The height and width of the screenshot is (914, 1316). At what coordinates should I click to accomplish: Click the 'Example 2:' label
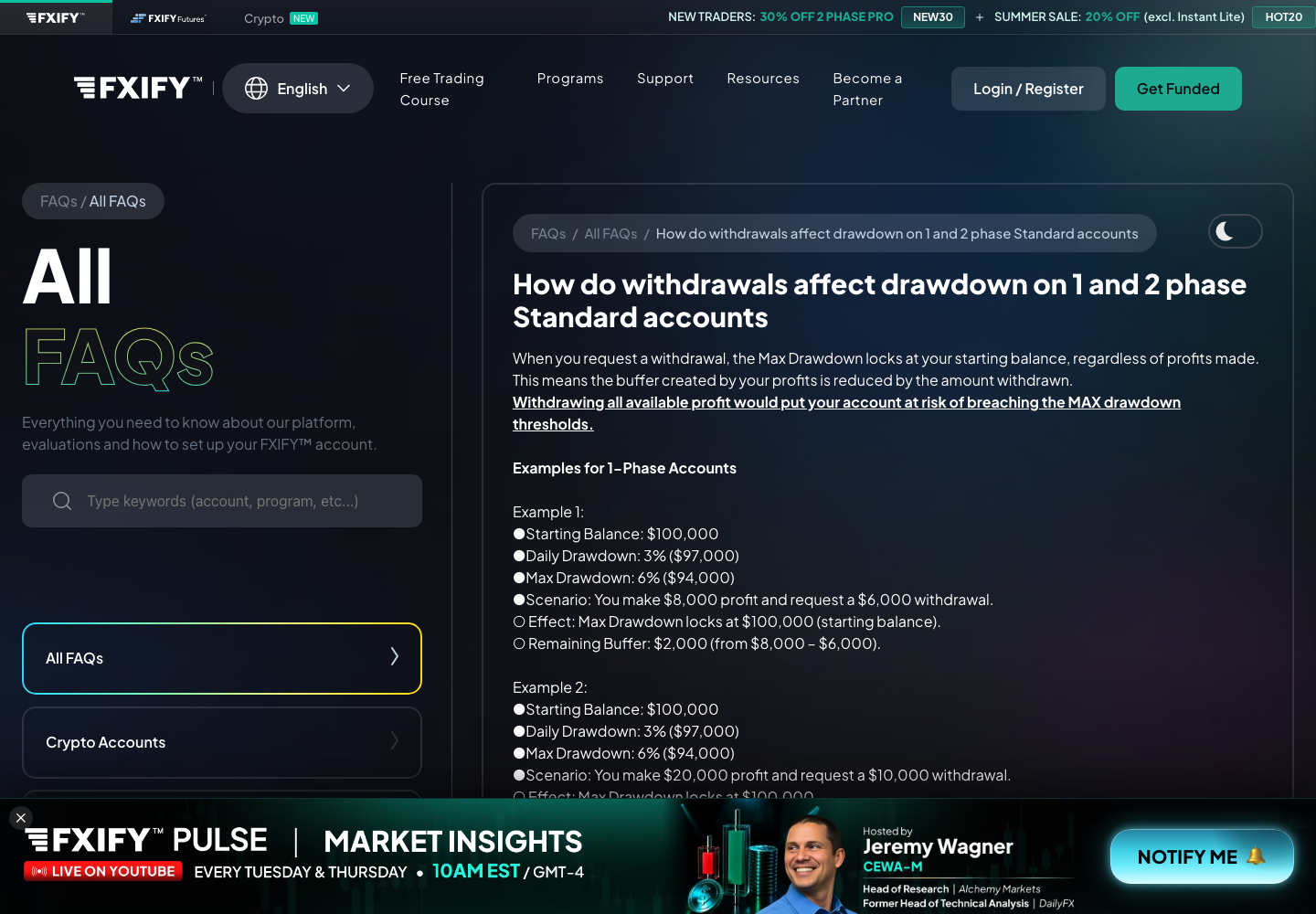coord(549,687)
